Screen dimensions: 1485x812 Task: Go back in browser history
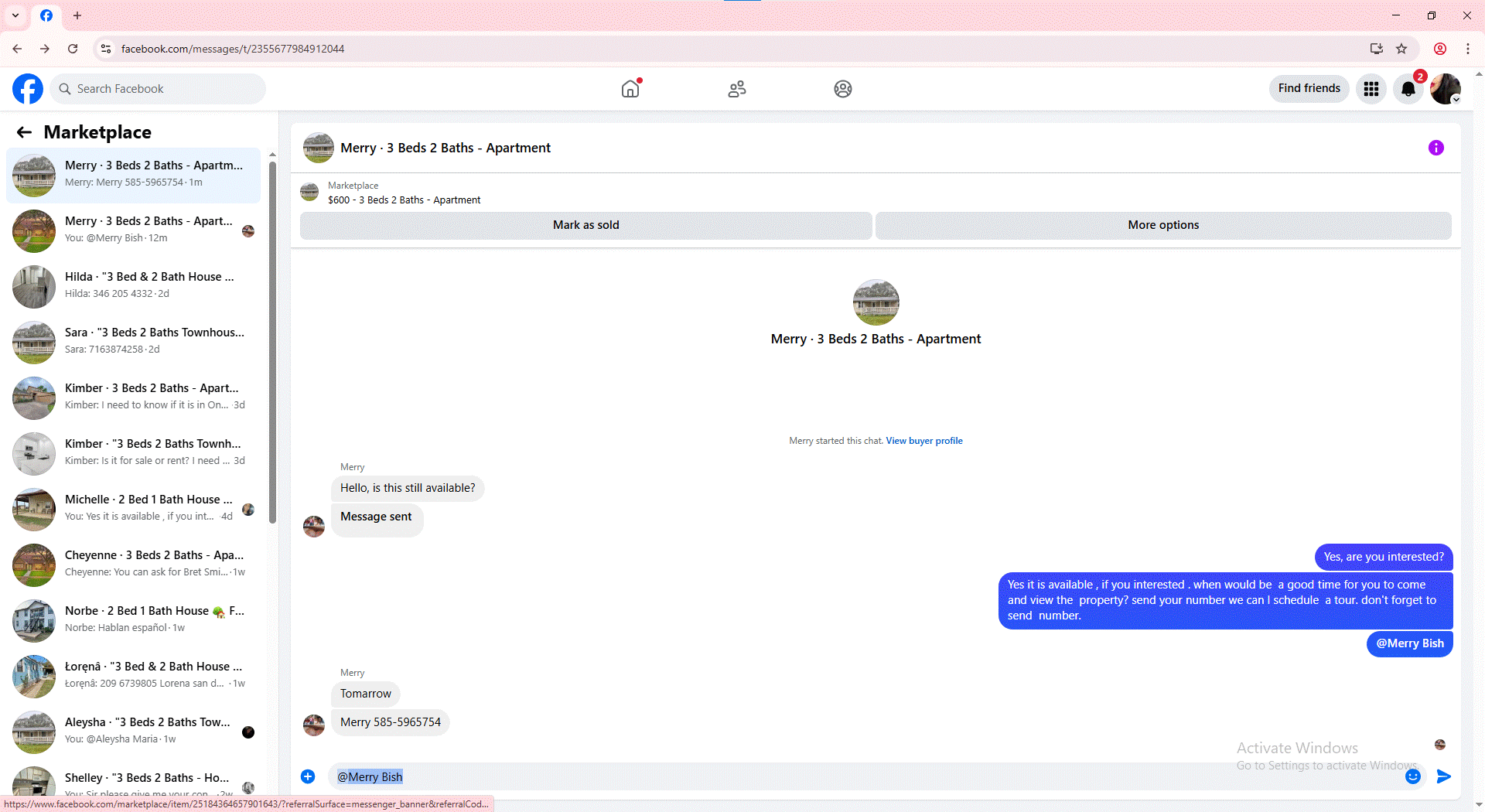[17, 49]
